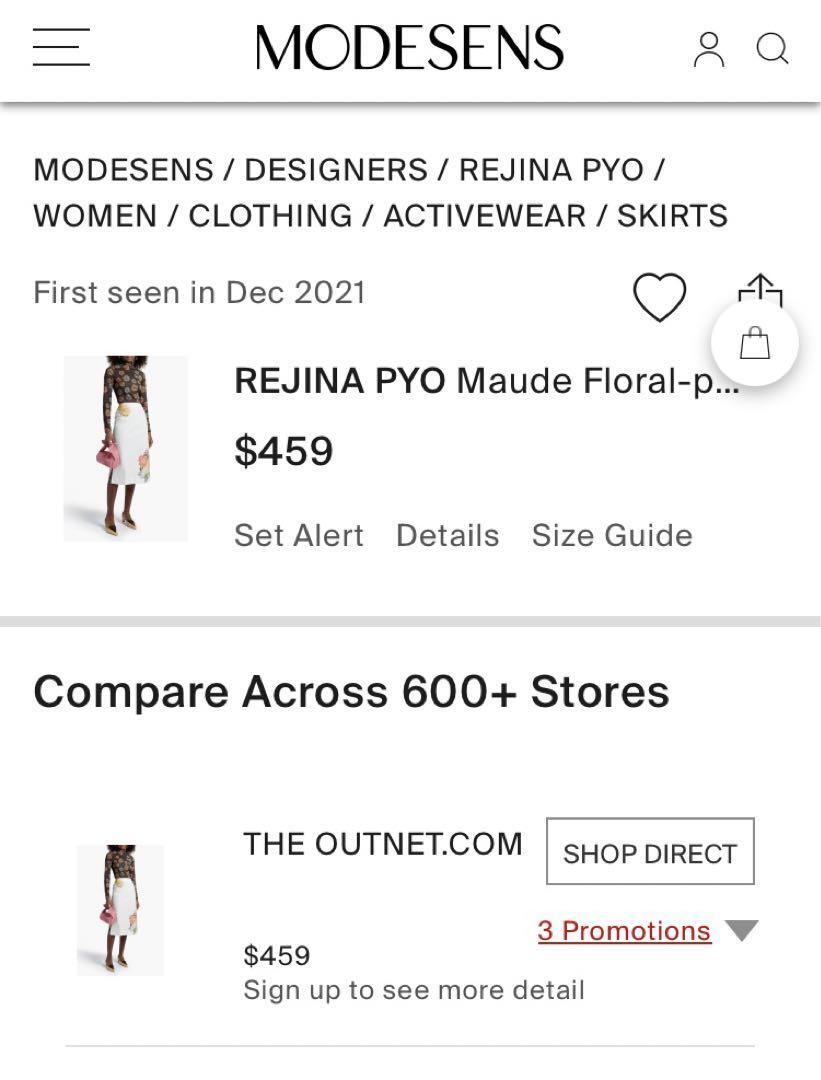This screenshot has width=821, height=1080.
Task: Click the SHOP DIRECT button
Action: [x=650, y=851]
